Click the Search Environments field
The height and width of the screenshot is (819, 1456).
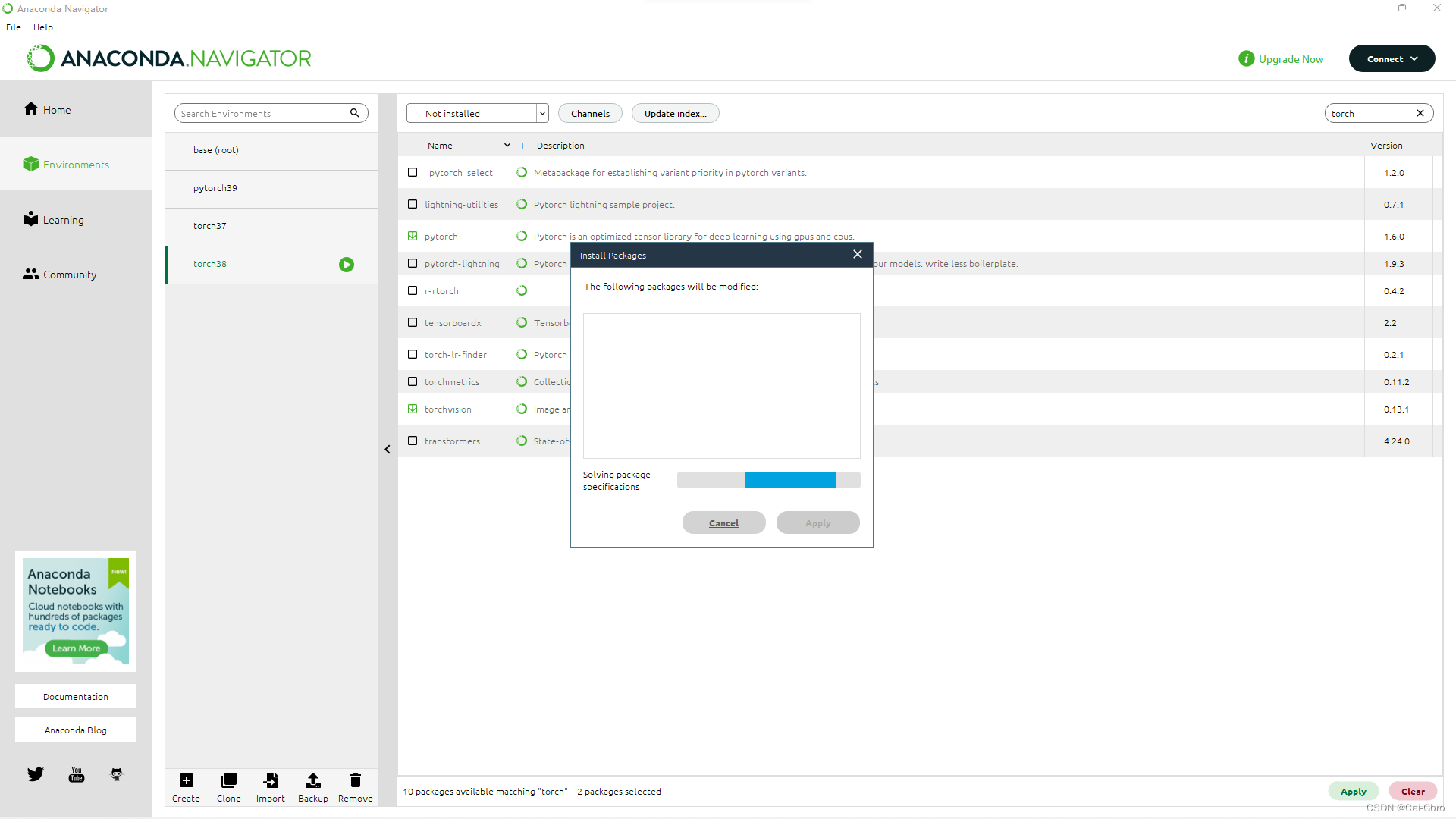click(x=271, y=113)
